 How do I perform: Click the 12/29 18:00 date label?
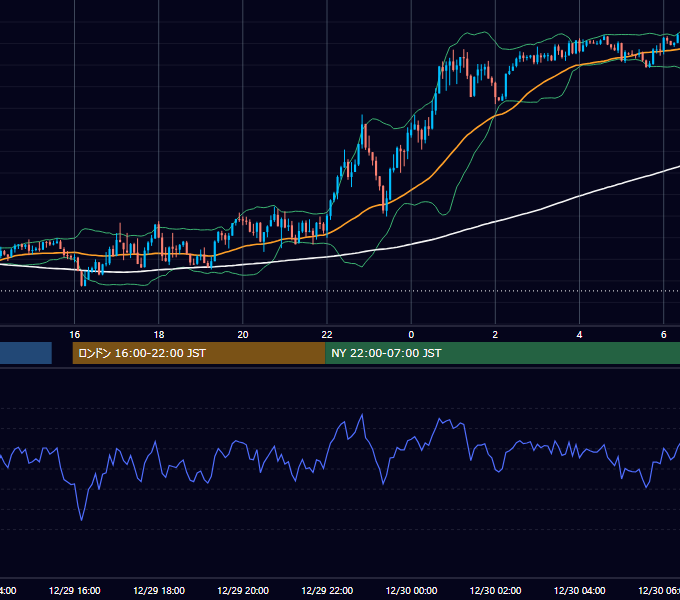[159, 590]
